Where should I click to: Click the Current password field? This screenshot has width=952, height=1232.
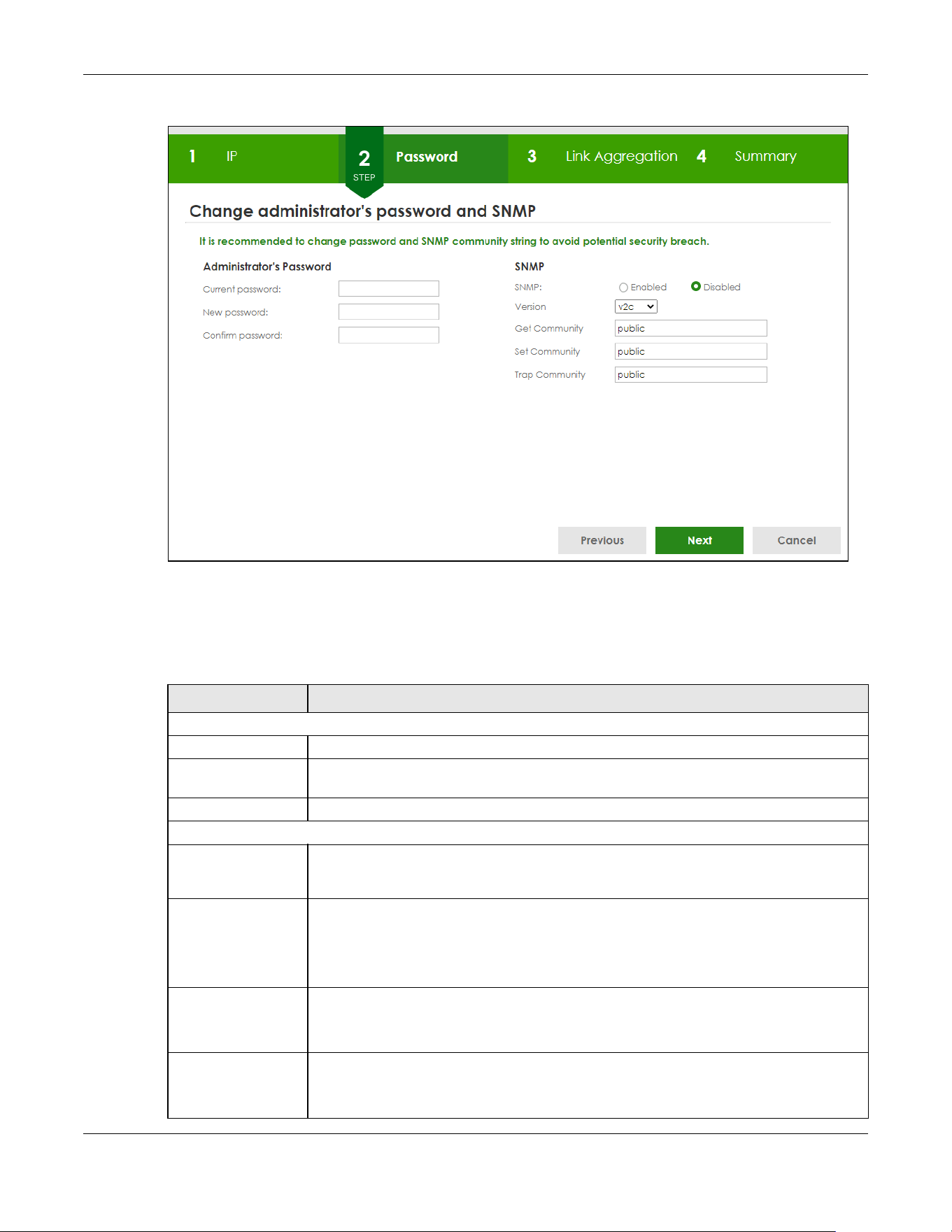tap(389, 289)
